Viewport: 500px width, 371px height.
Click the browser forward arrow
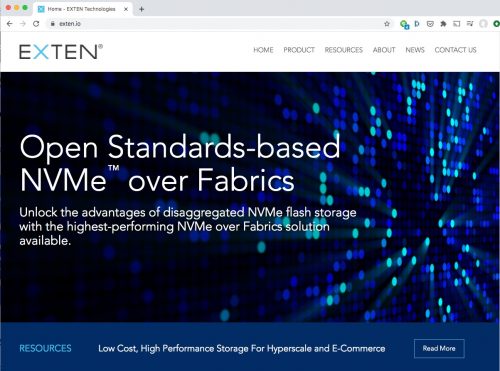(23, 24)
